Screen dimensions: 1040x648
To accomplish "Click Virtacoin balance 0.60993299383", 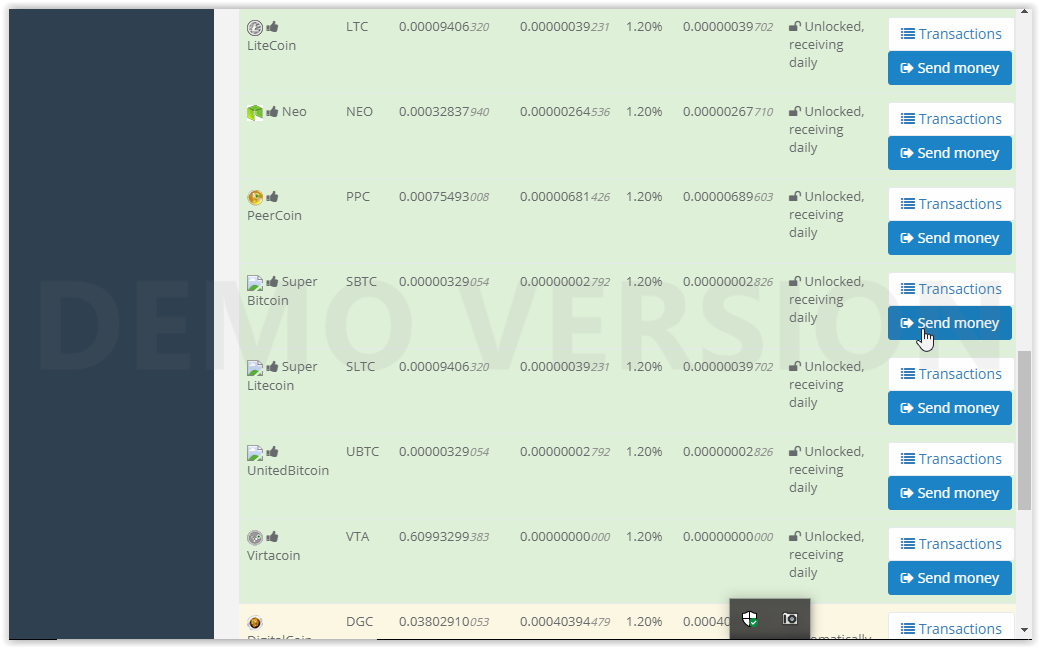I will coord(444,536).
